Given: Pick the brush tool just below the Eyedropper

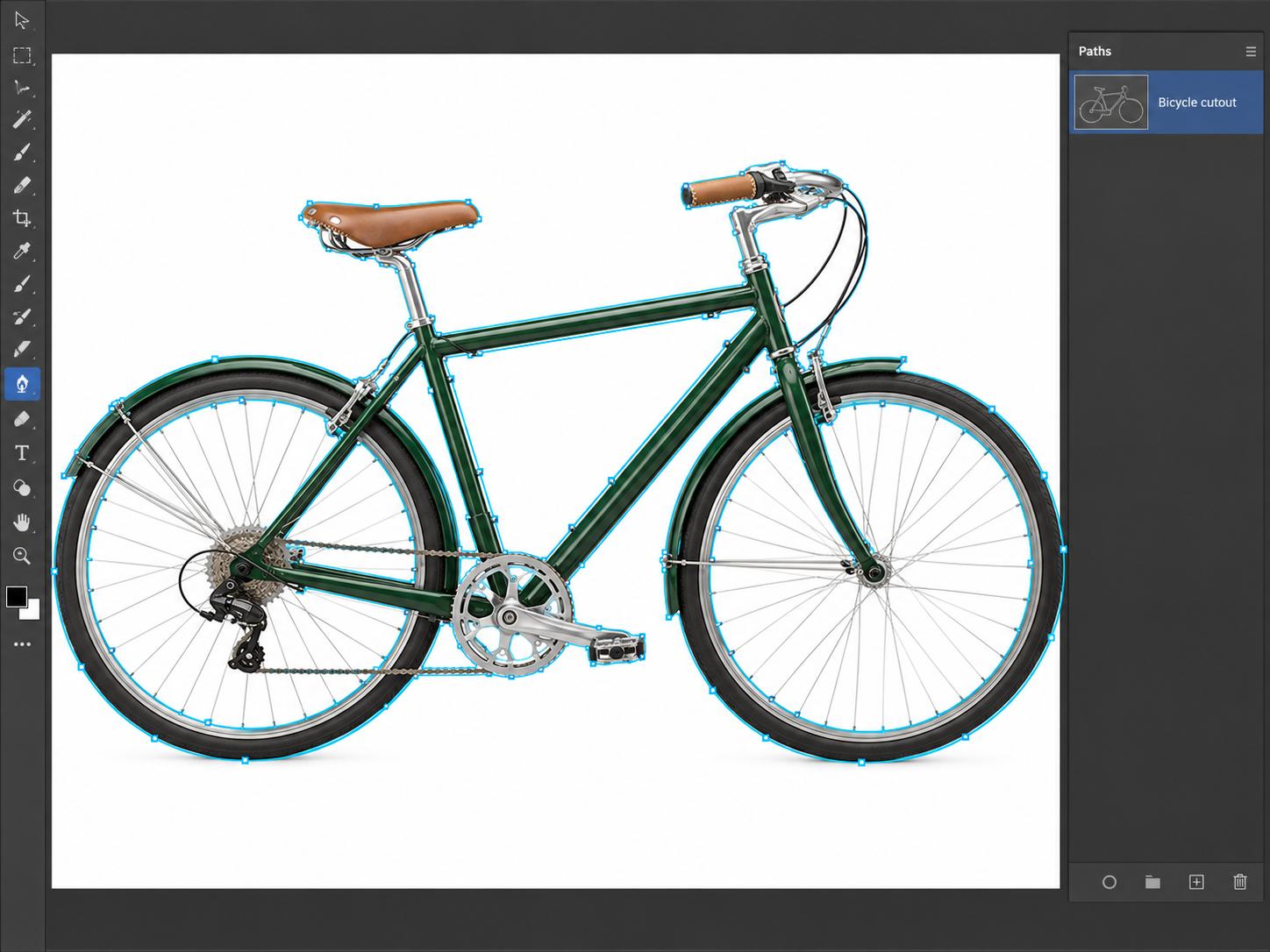Looking at the screenshot, I should [x=22, y=284].
